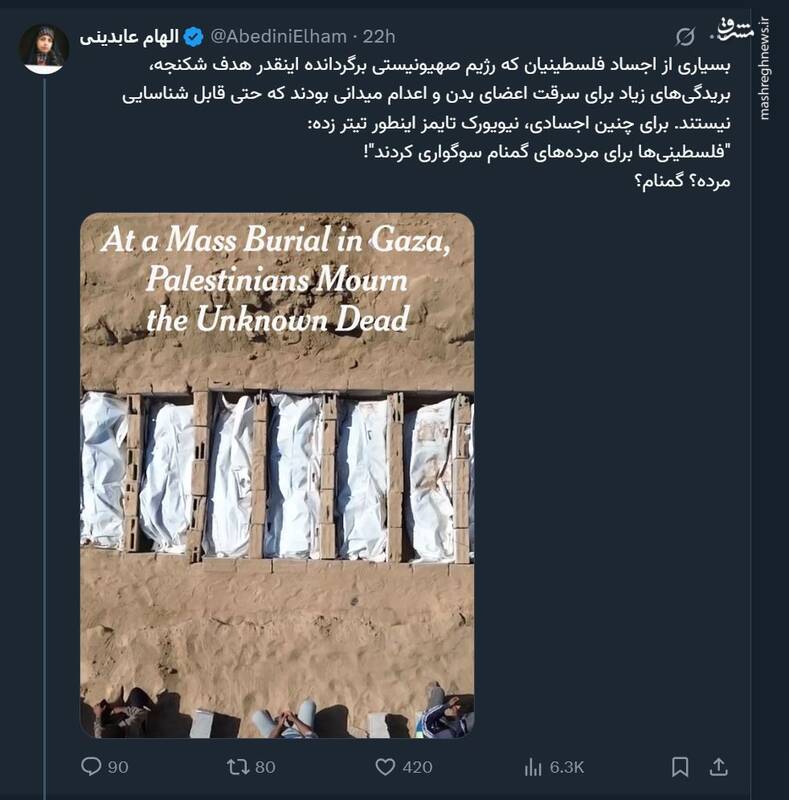Click the 90 replies count

coord(118,767)
